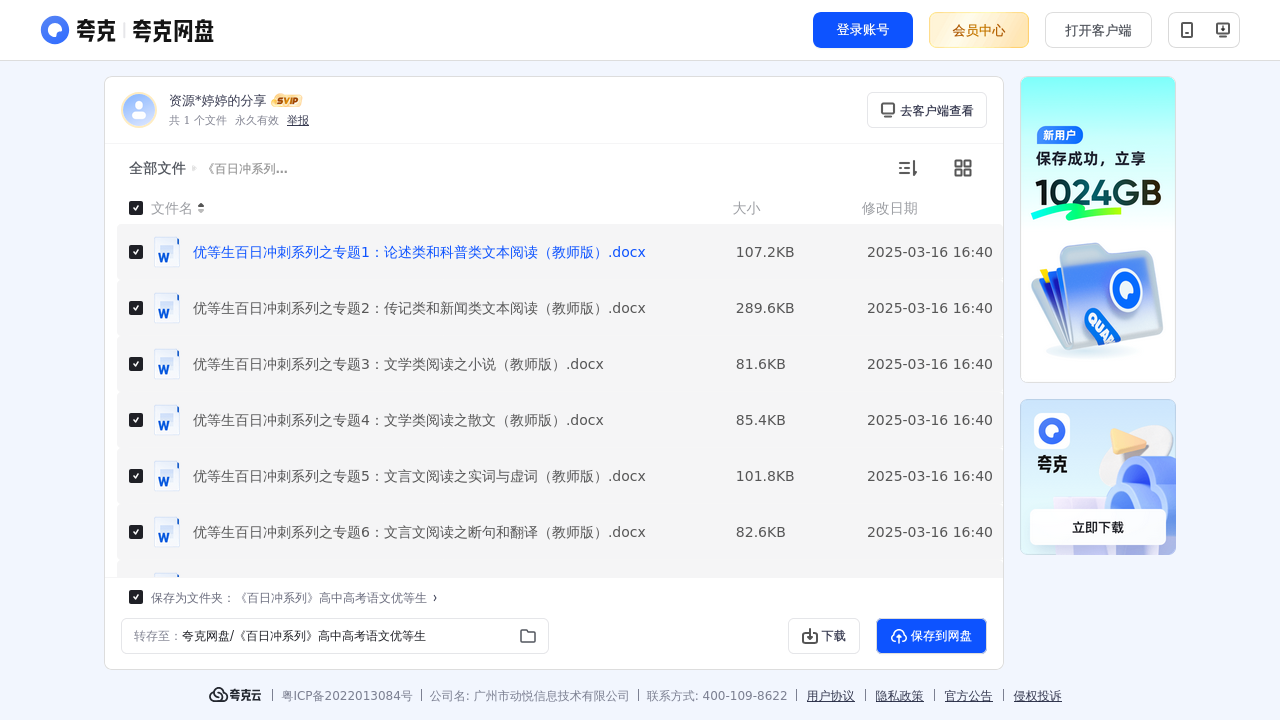The image size is (1280, 720).
Task: Click Word icon for 专题3 file
Action: pyautogui.click(x=167, y=364)
